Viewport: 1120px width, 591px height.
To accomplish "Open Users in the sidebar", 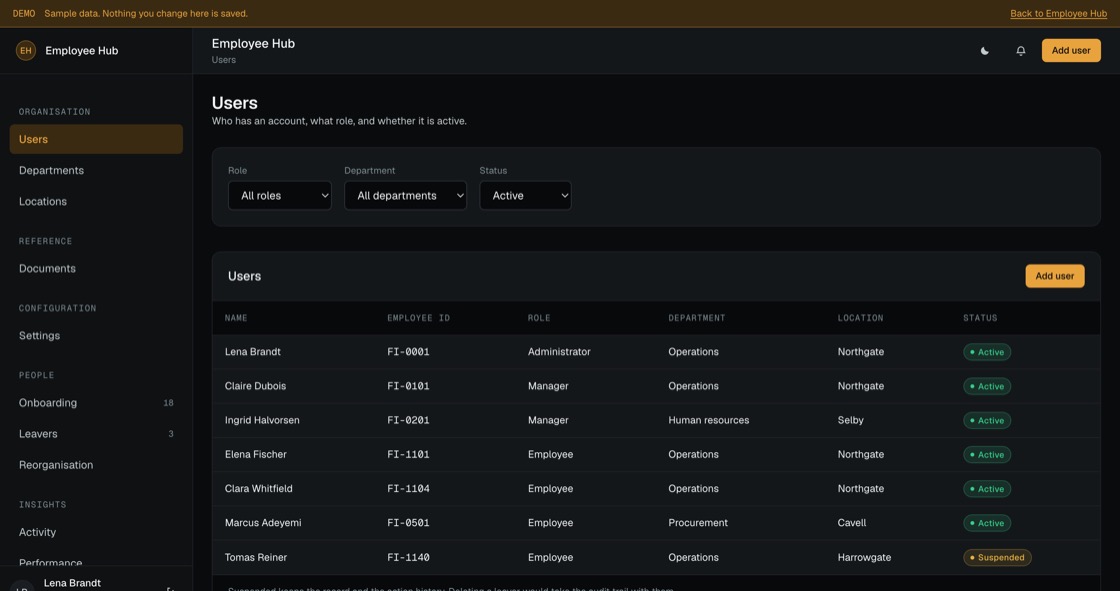I will point(96,139).
